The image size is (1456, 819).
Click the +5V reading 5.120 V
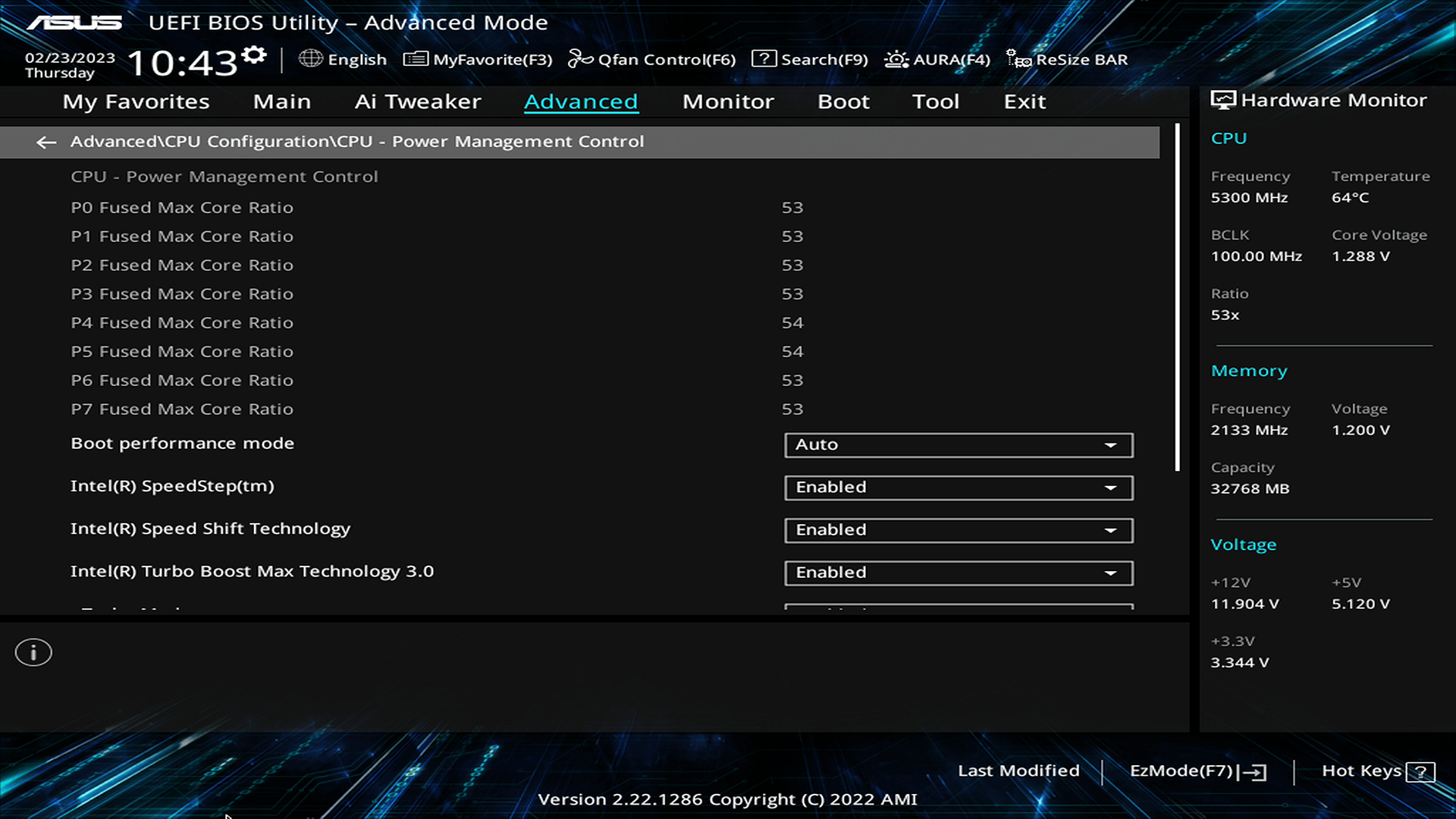[1360, 604]
